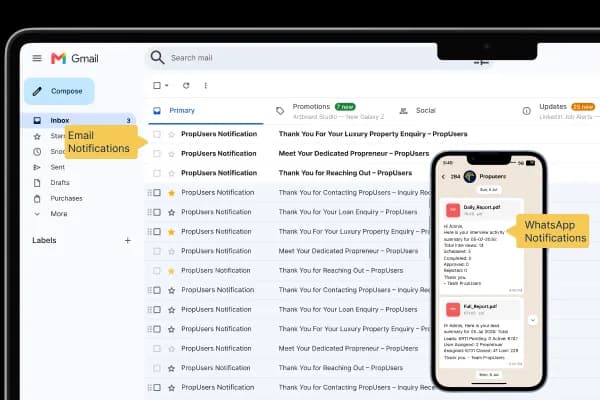Viewport: 600px width, 400px height.
Task: Click the Social people icon
Action: pyautogui.click(x=403, y=111)
